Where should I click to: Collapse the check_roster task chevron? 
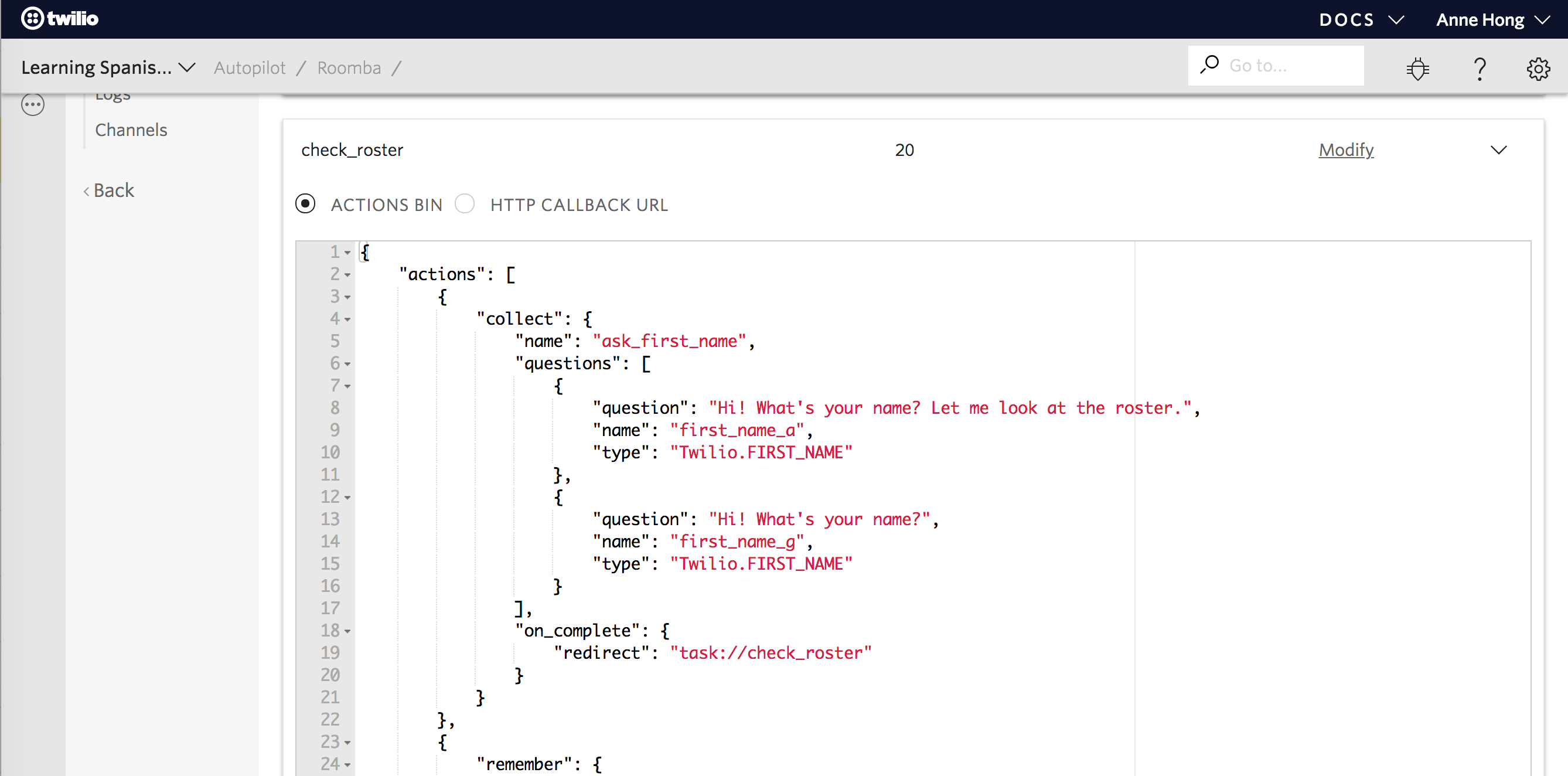coord(1499,149)
